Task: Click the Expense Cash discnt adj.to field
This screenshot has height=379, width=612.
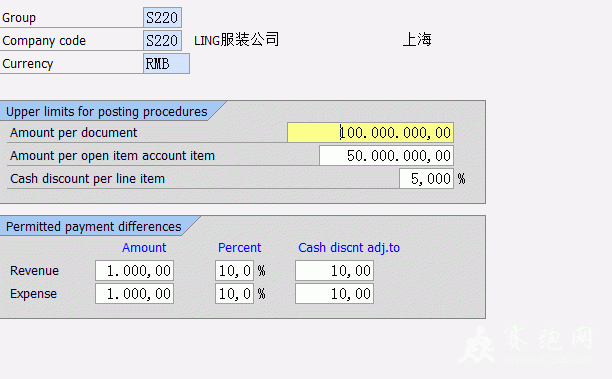Action: (334, 294)
